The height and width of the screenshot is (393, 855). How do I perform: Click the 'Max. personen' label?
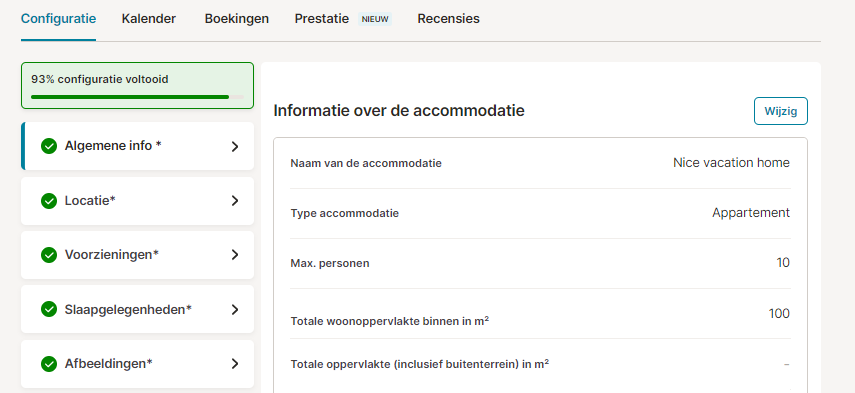coord(330,263)
